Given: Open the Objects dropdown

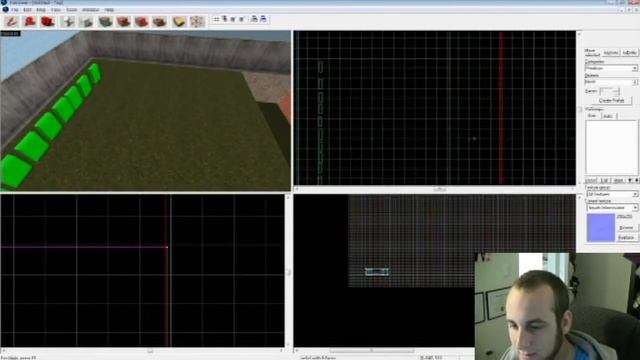Looking at the screenshot, I should point(611,82).
